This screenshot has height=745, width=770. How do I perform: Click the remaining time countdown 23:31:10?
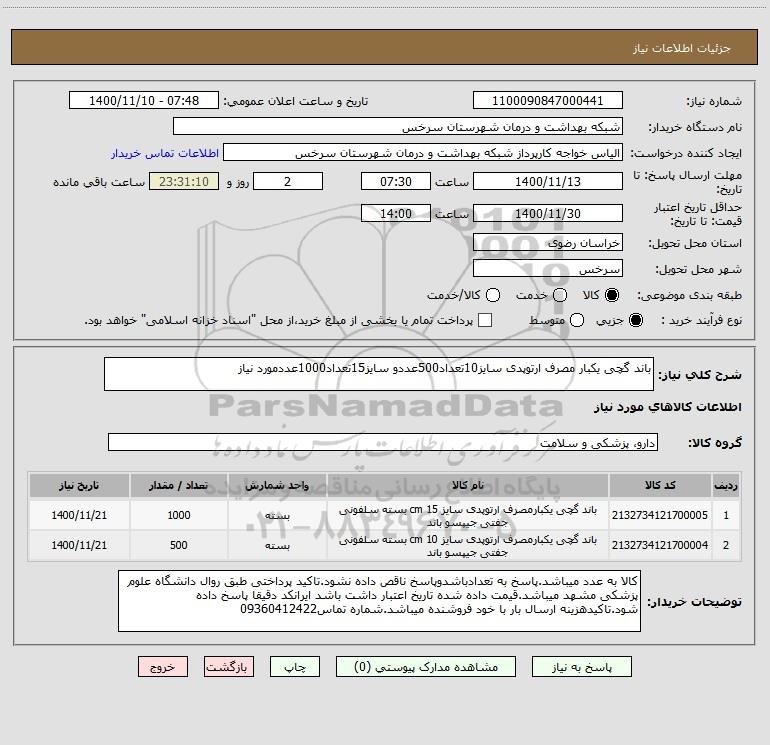coord(184,181)
